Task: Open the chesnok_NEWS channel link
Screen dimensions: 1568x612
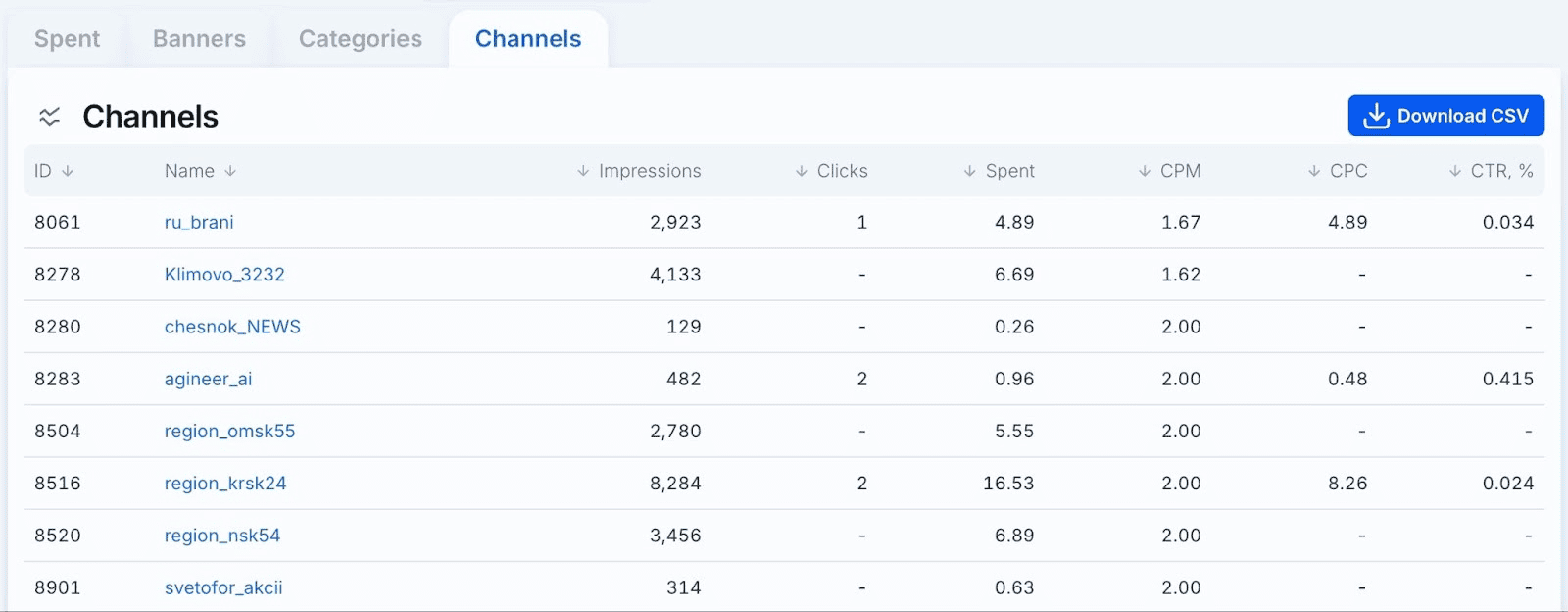Action: [232, 327]
